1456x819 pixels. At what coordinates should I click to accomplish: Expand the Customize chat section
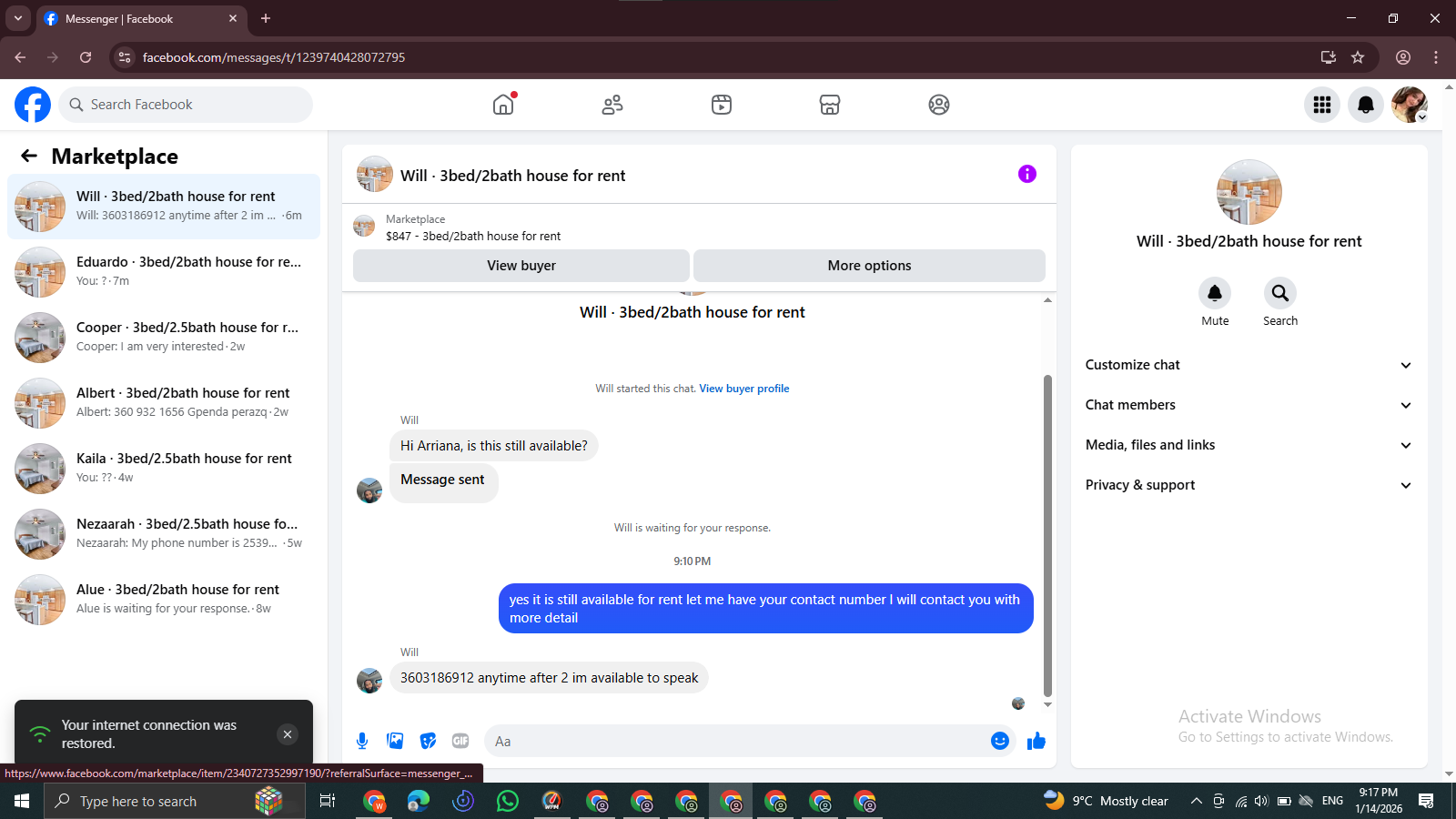click(1249, 365)
